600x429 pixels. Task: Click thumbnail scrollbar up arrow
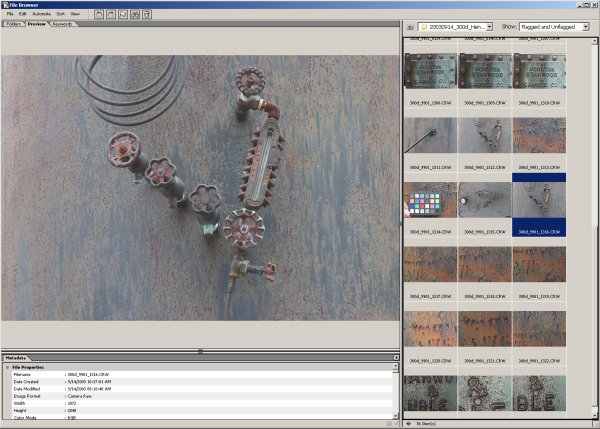tap(595, 41)
